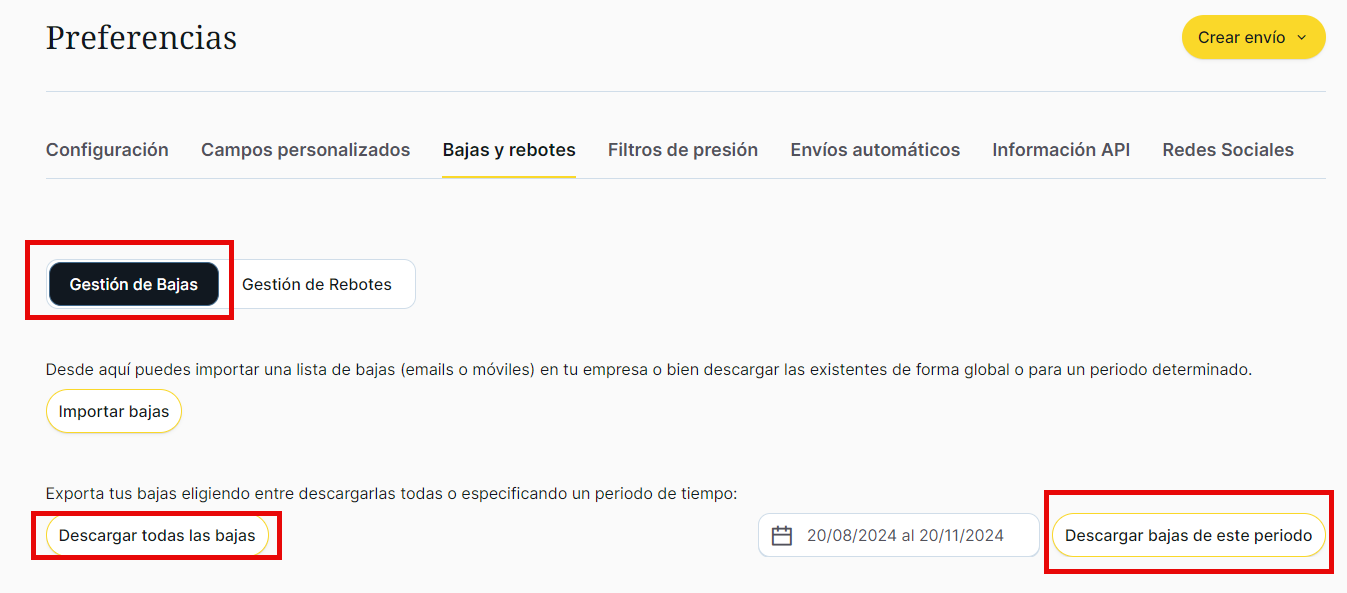Switch to Gestión de Rebotes view
This screenshot has height=593, width=1347.
[317, 285]
